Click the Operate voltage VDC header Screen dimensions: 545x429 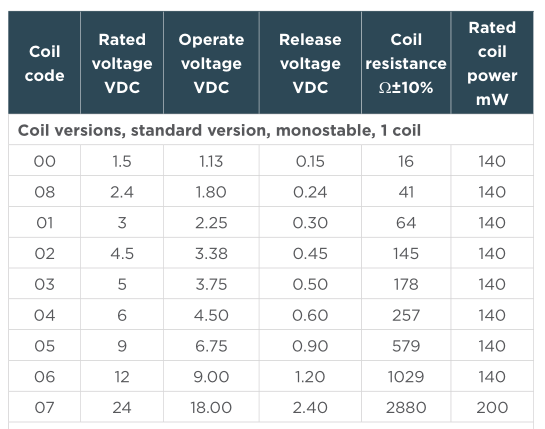click(x=211, y=63)
